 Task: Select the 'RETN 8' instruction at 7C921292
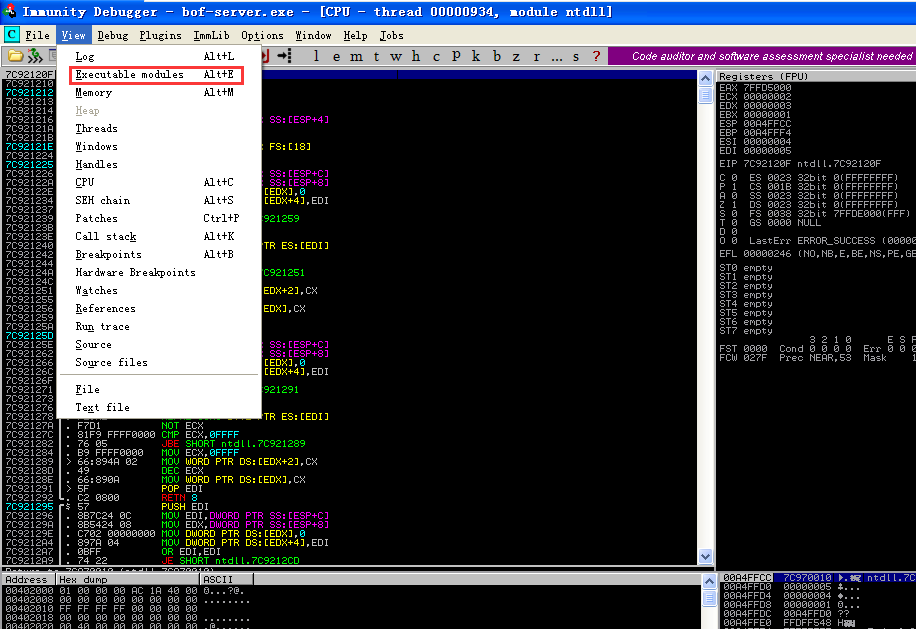(180, 498)
